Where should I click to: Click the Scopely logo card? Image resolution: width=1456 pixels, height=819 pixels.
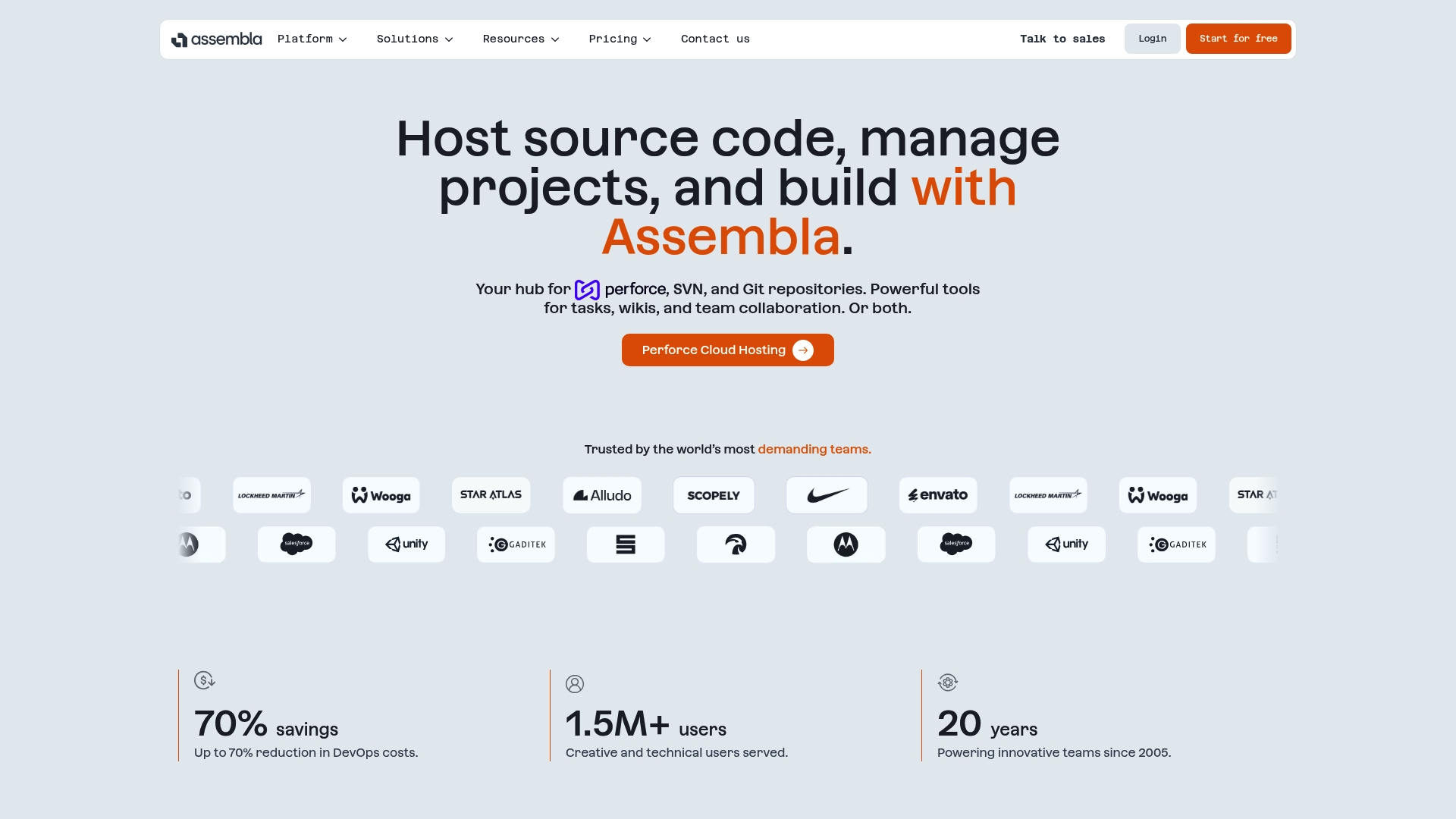pyautogui.click(x=714, y=495)
